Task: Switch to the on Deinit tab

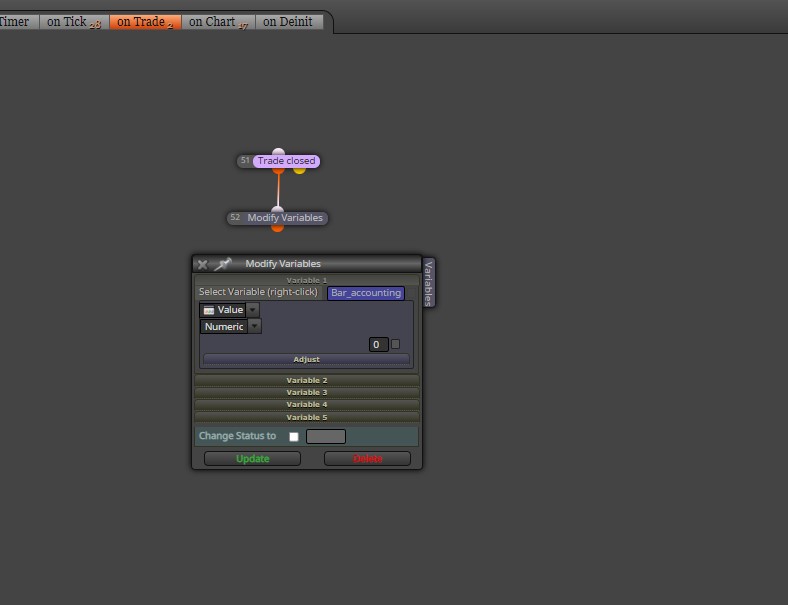Action: 288,22
